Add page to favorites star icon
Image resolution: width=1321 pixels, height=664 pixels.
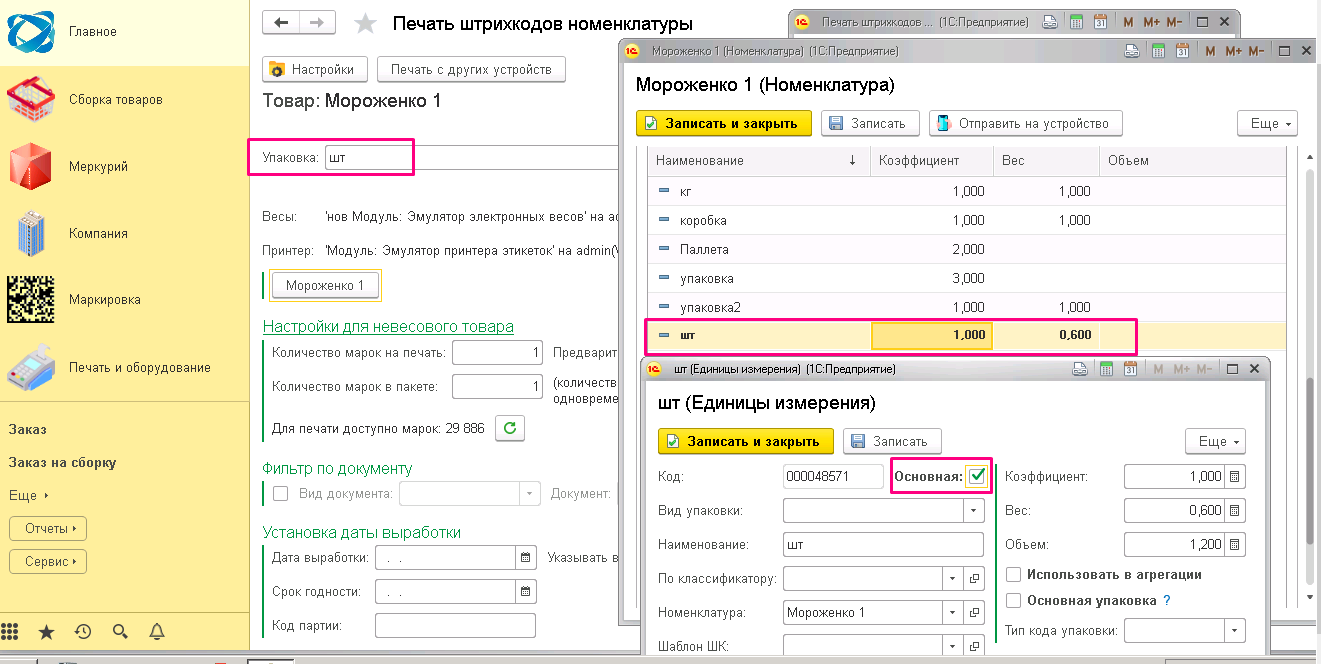point(366,23)
